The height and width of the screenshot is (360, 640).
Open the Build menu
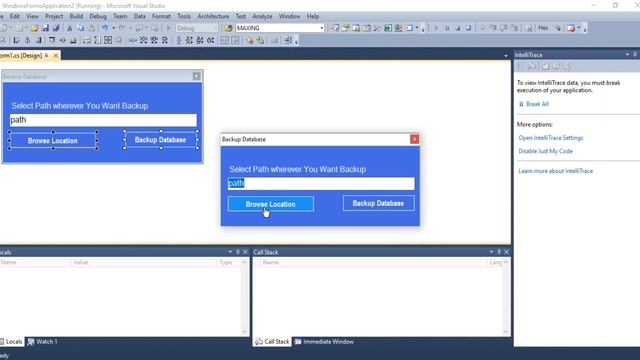click(76, 16)
